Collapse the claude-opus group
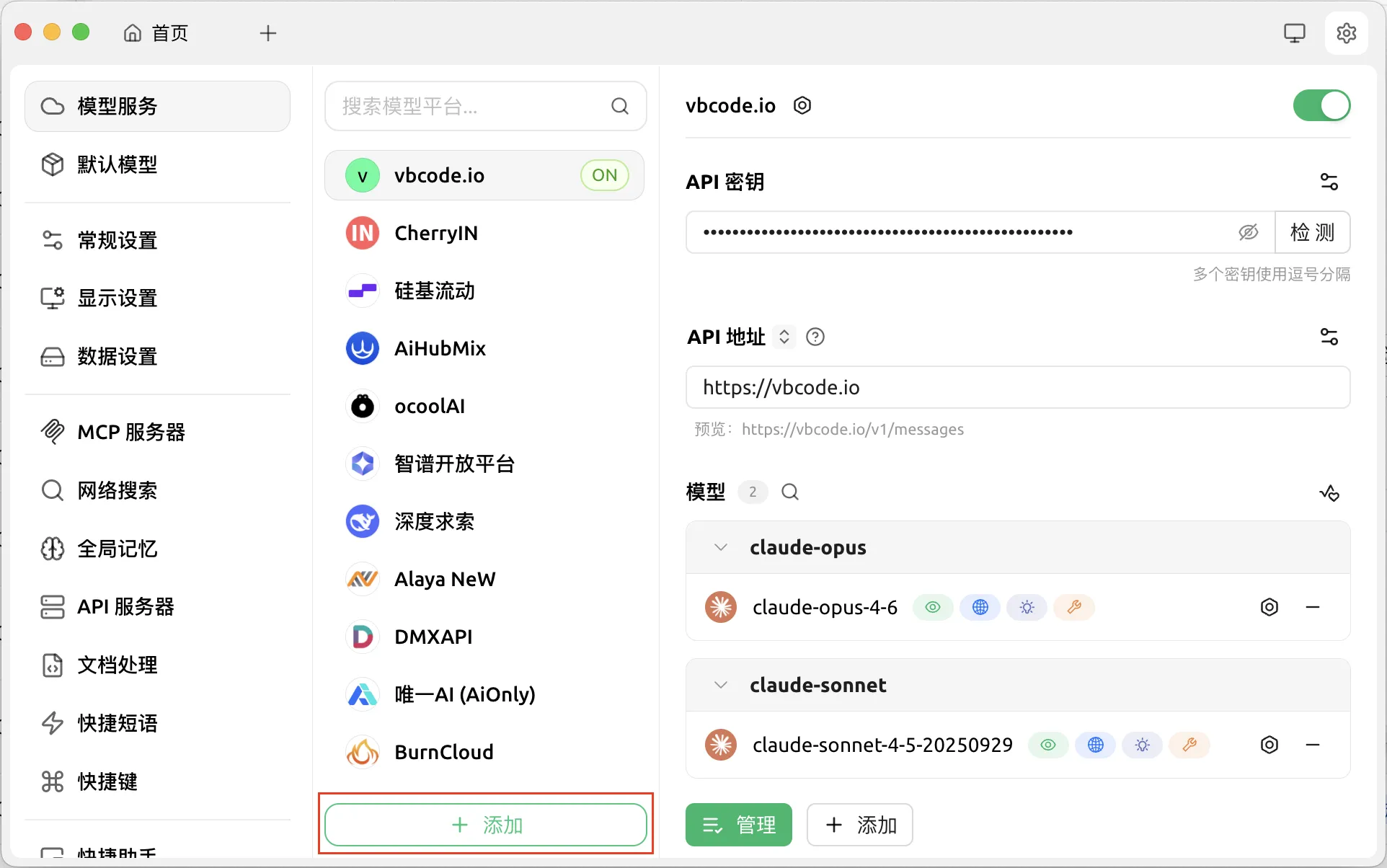 [720, 547]
